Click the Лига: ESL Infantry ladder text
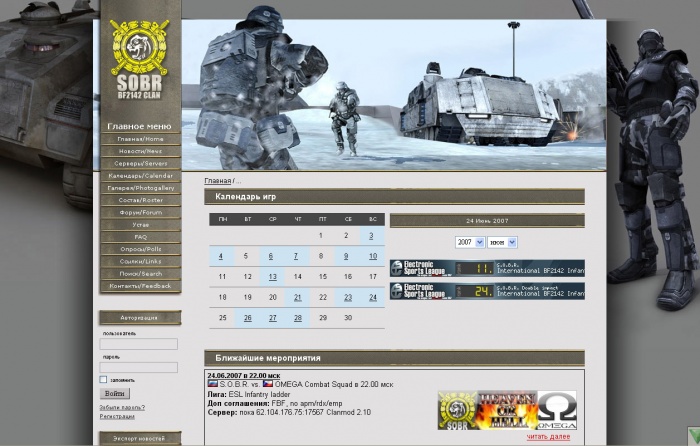This screenshot has height=446, width=700. [x=249, y=395]
